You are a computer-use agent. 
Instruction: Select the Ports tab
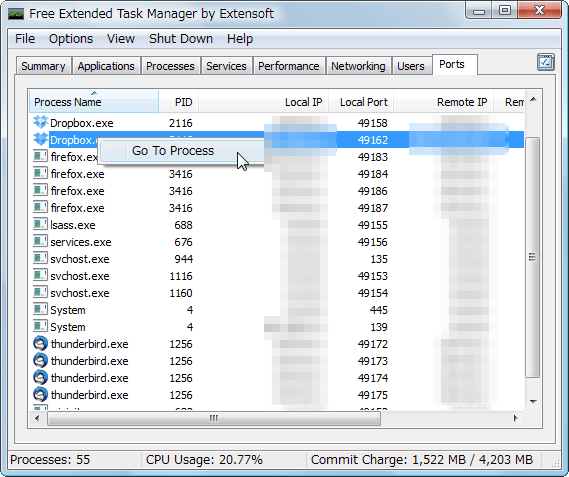[455, 65]
